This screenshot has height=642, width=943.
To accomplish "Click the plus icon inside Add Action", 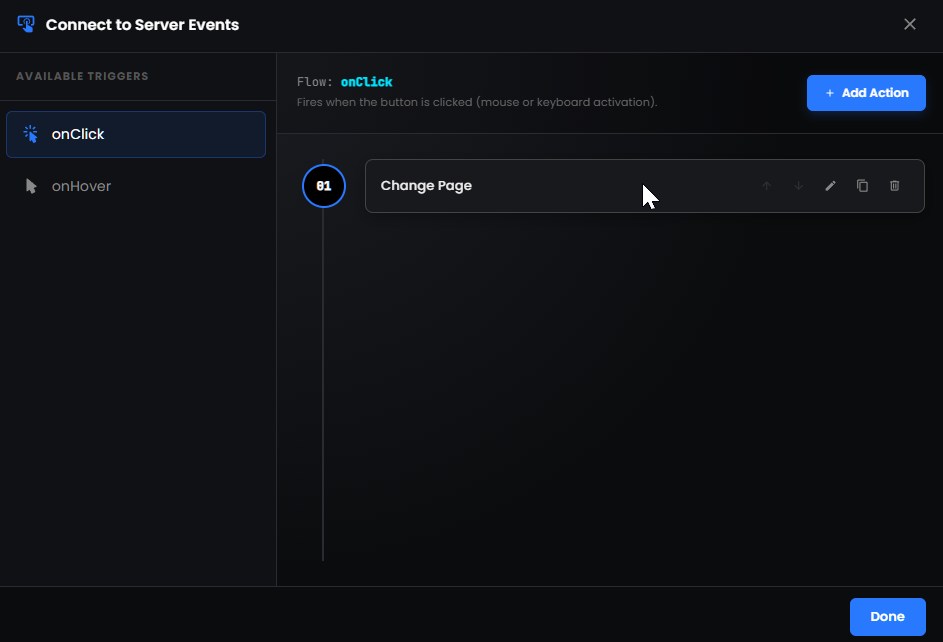I will [828, 92].
